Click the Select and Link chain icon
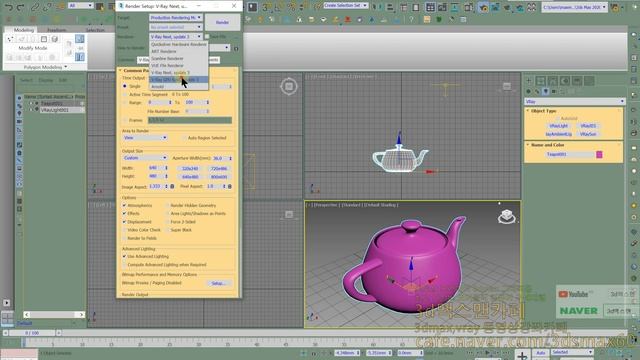The image size is (640, 360). click(36, 7)
